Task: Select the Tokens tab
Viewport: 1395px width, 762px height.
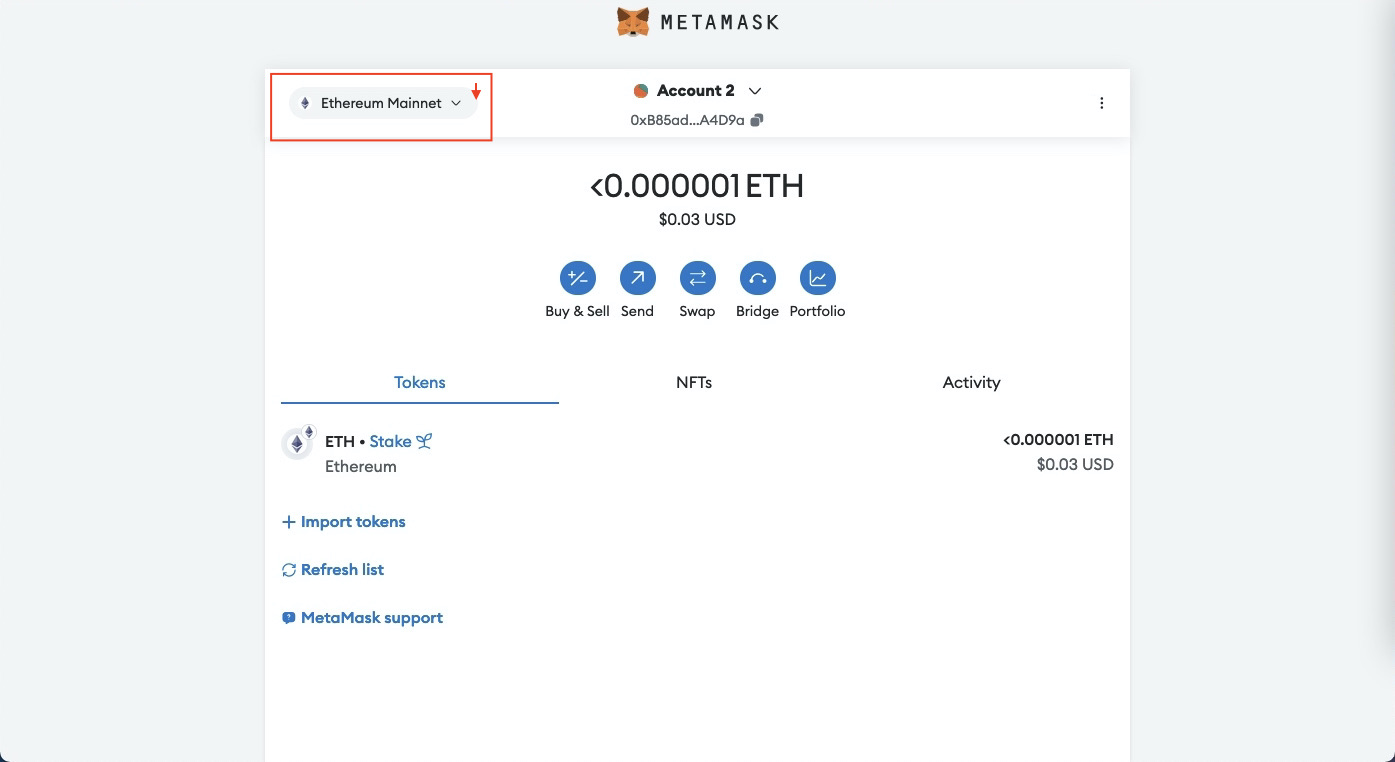Action: point(419,382)
